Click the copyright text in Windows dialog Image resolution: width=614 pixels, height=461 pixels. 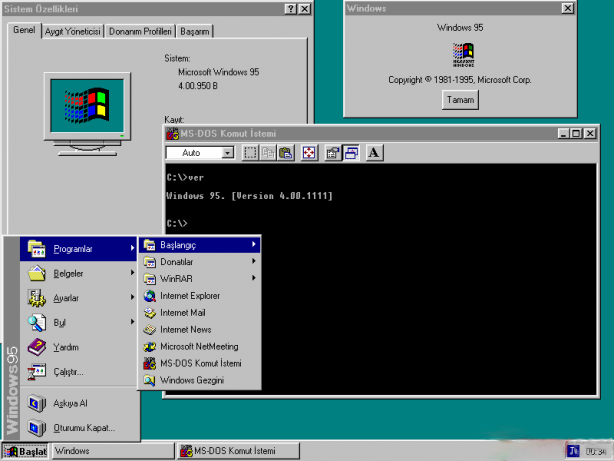[460, 80]
